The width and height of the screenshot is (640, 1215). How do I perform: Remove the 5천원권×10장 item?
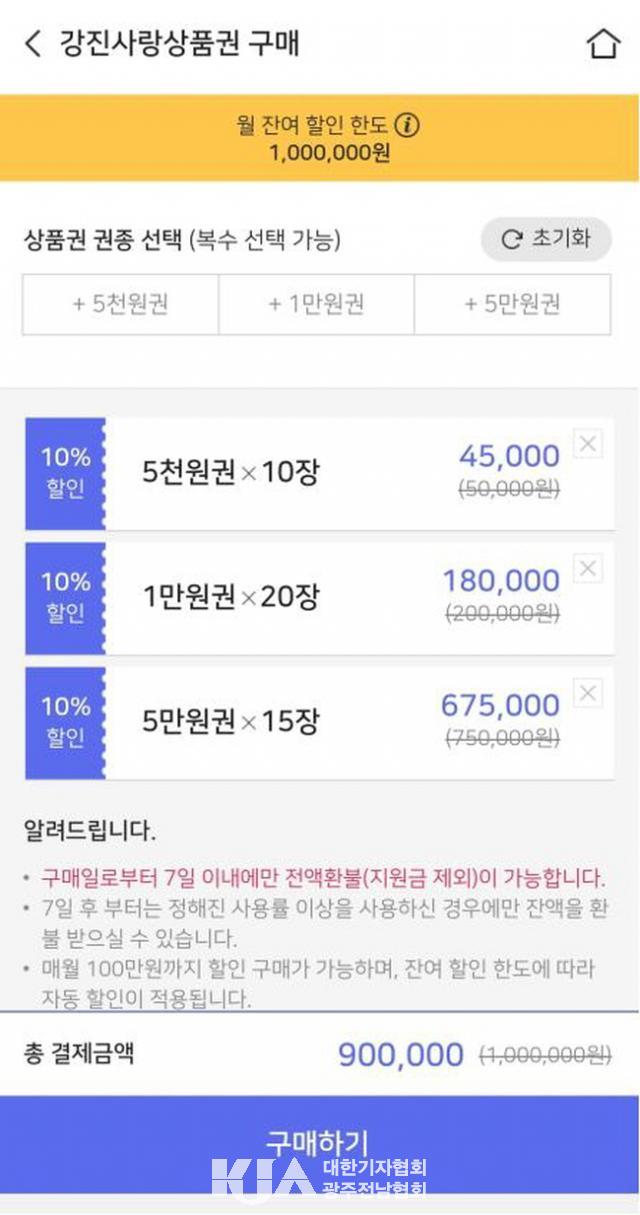pyautogui.click(x=588, y=444)
